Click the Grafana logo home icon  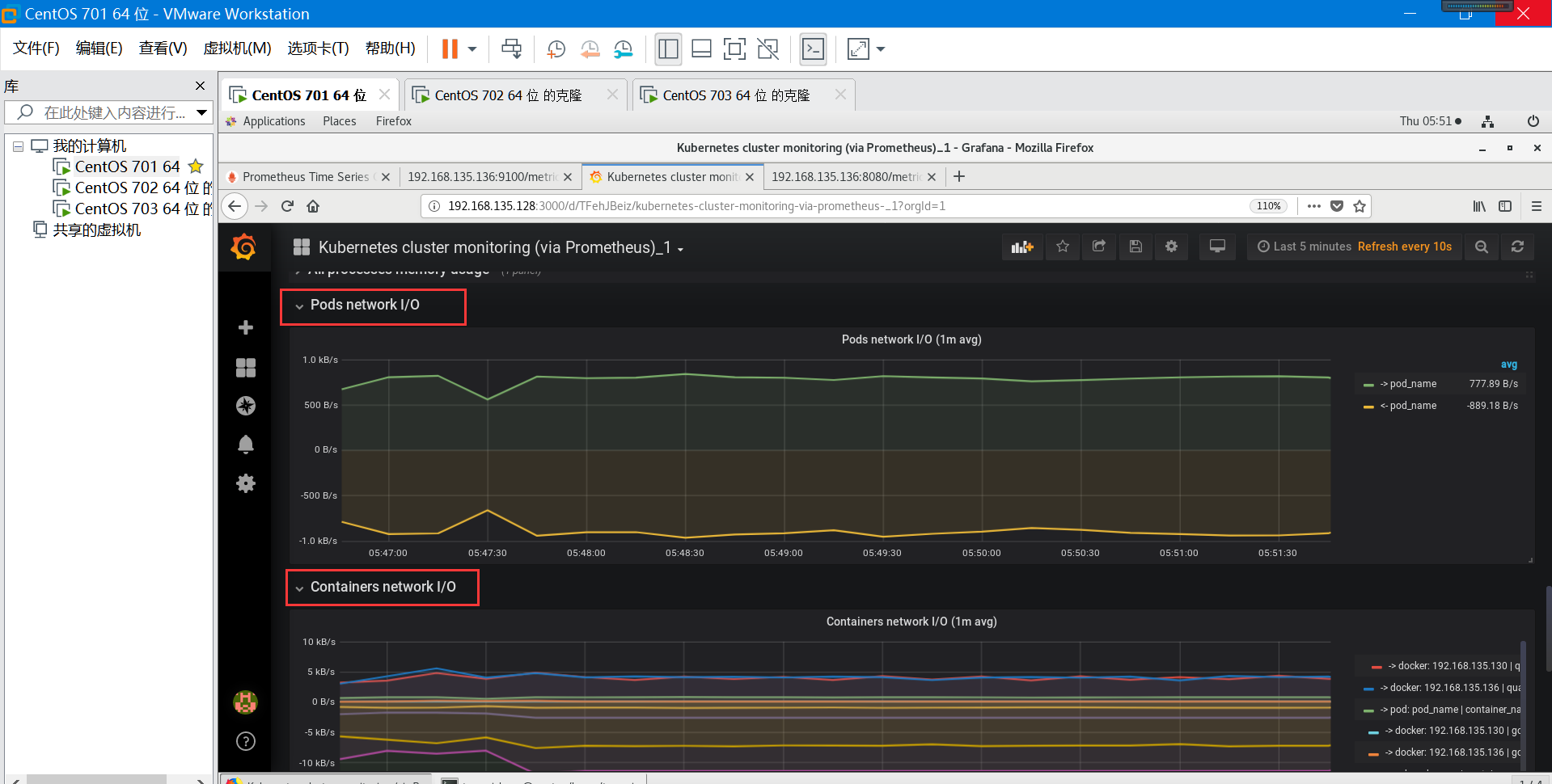[243, 247]
